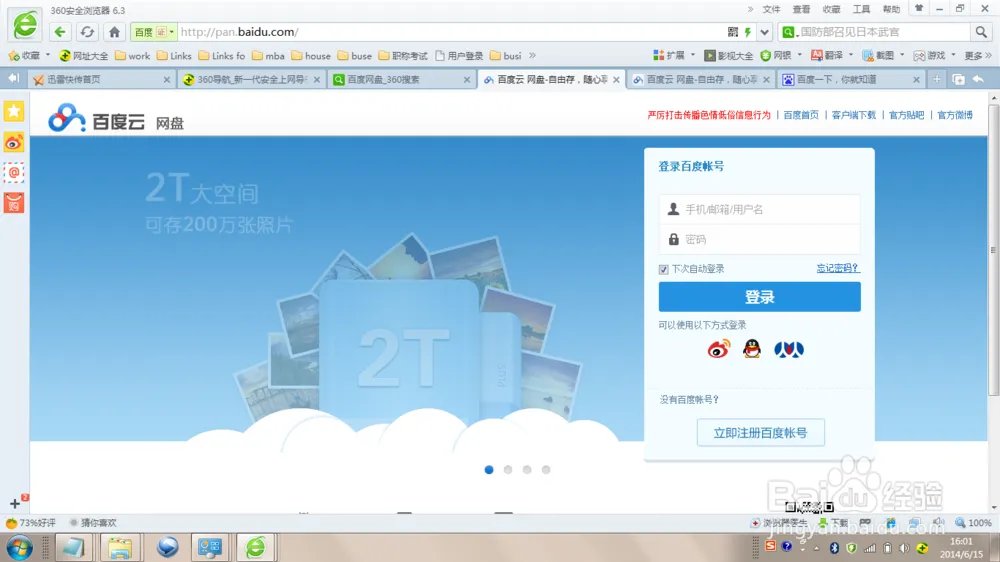Screen dimensions: 1000x562
Task: Open the 影视大全 toolbar icon
Action: 728,55
